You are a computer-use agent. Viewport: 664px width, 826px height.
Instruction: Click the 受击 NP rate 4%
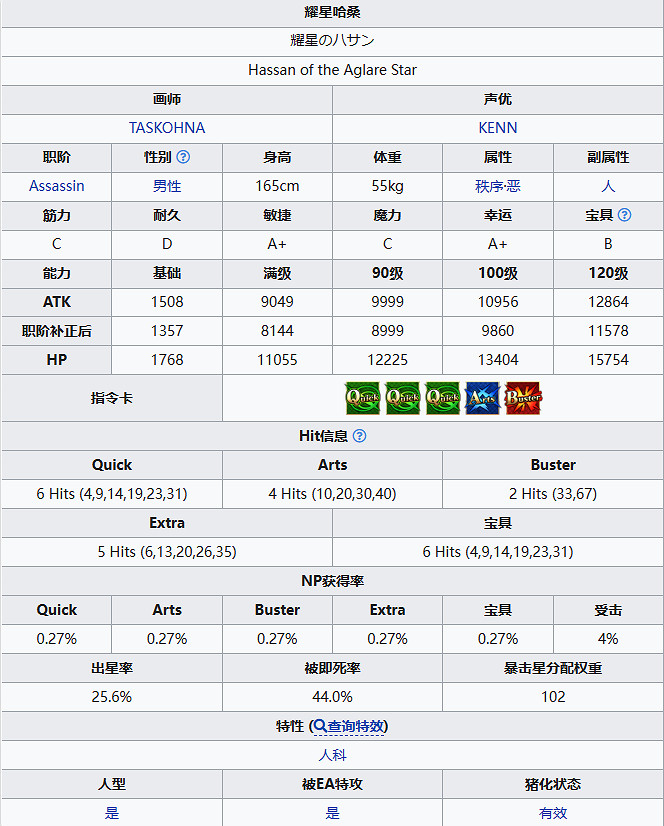608,639
